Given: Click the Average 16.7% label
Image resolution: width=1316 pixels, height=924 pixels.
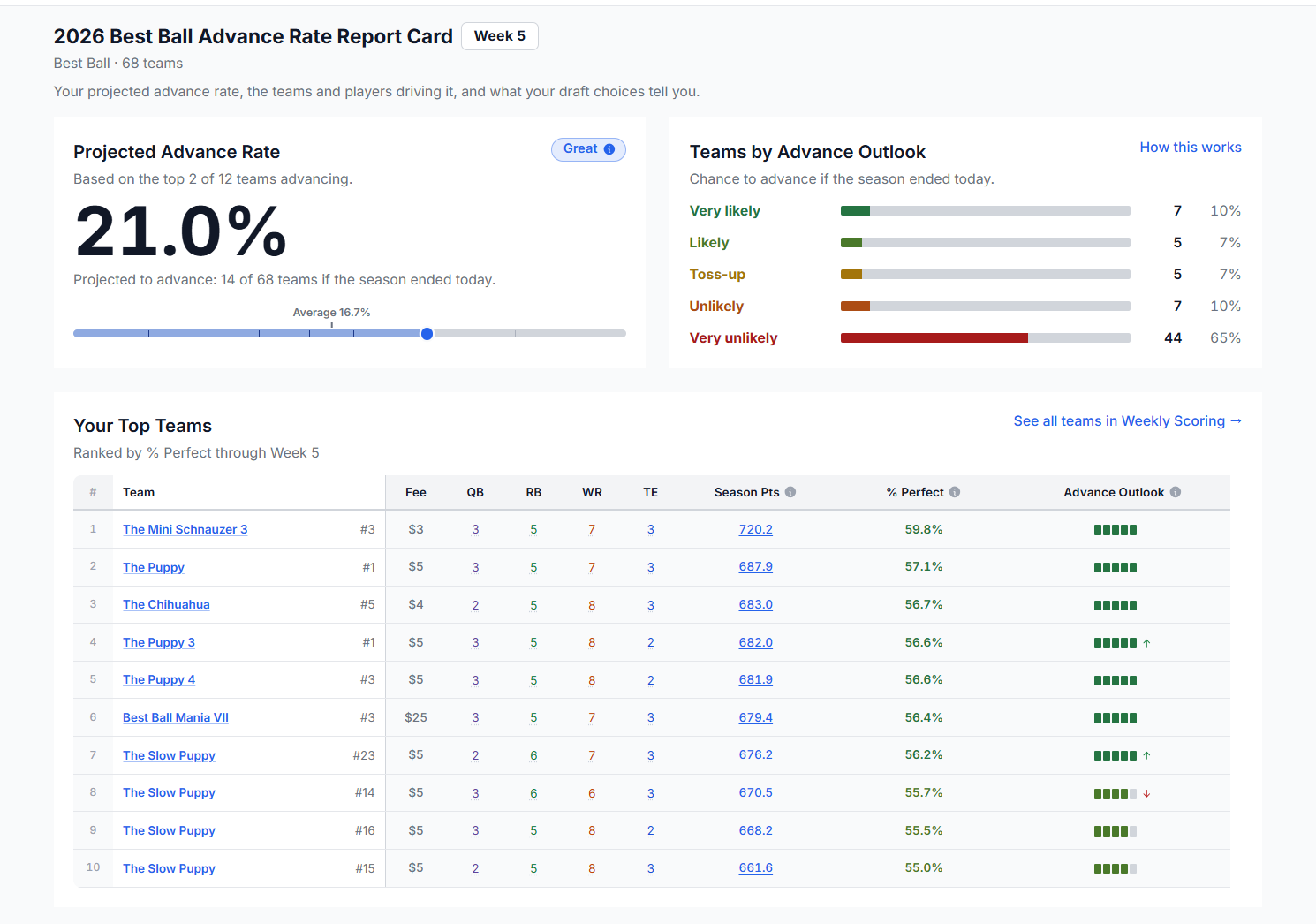Looking at the screenshot, I should point(331,313).
